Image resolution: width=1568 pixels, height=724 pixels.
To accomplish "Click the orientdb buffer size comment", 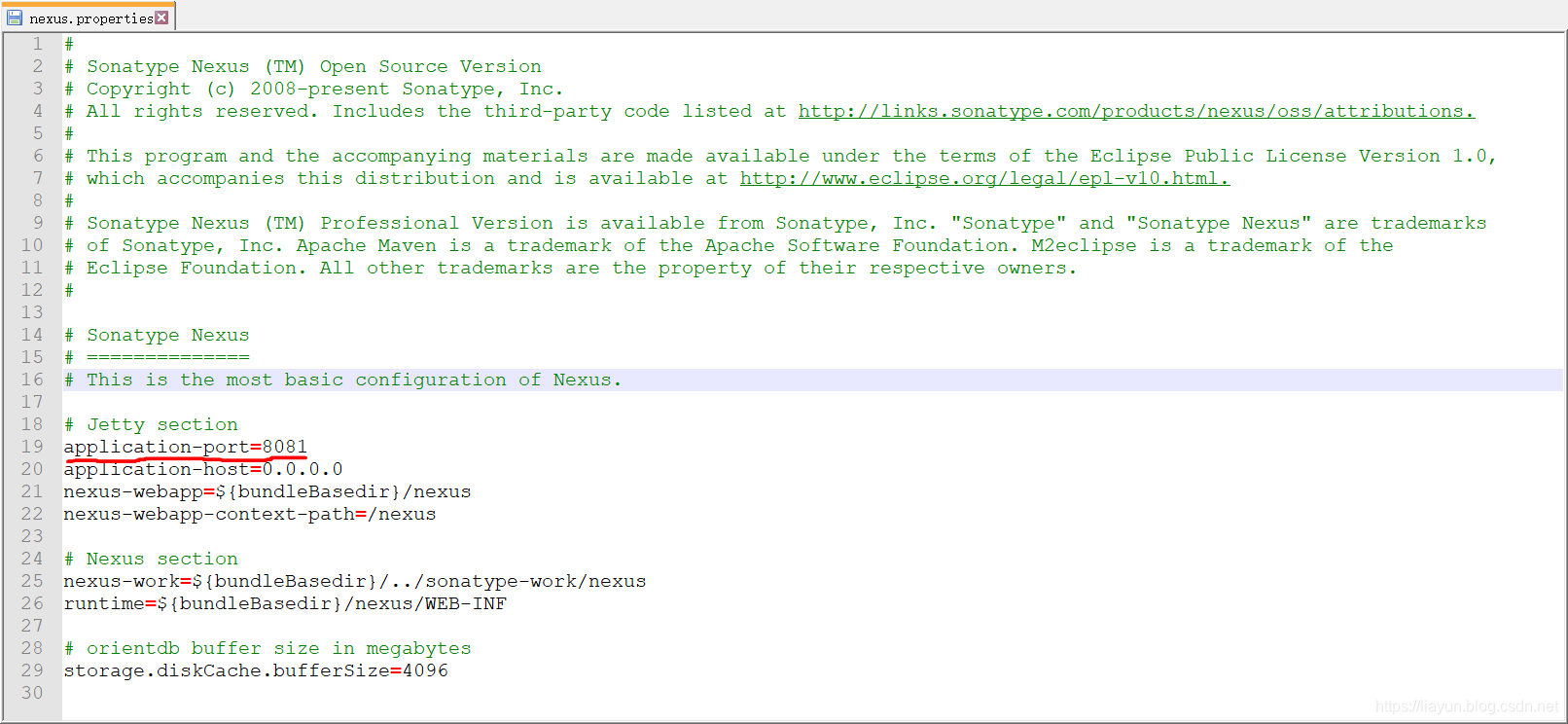I will click(267, 648).
